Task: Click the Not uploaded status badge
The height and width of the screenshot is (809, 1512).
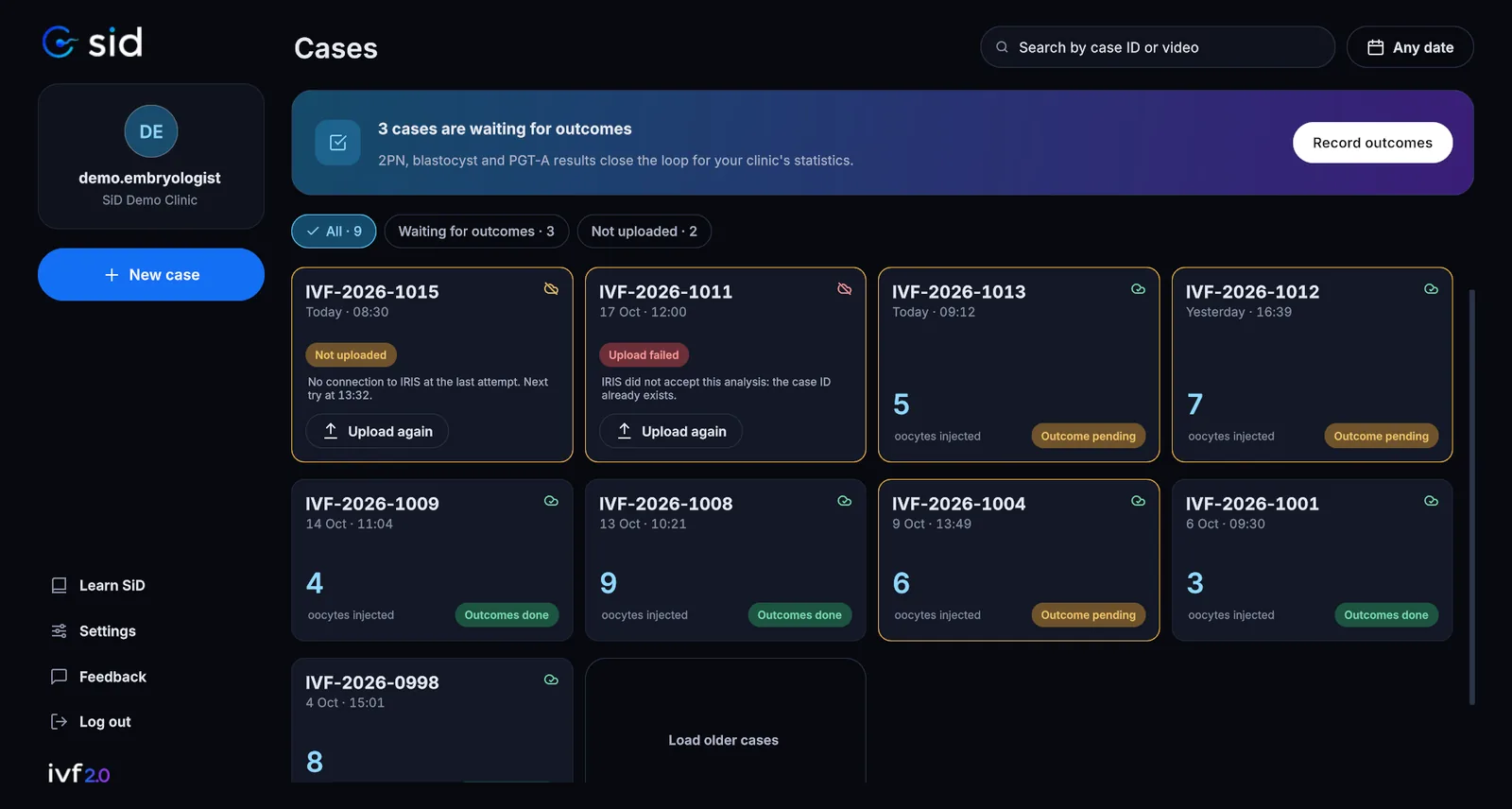Action: point(351,355)
